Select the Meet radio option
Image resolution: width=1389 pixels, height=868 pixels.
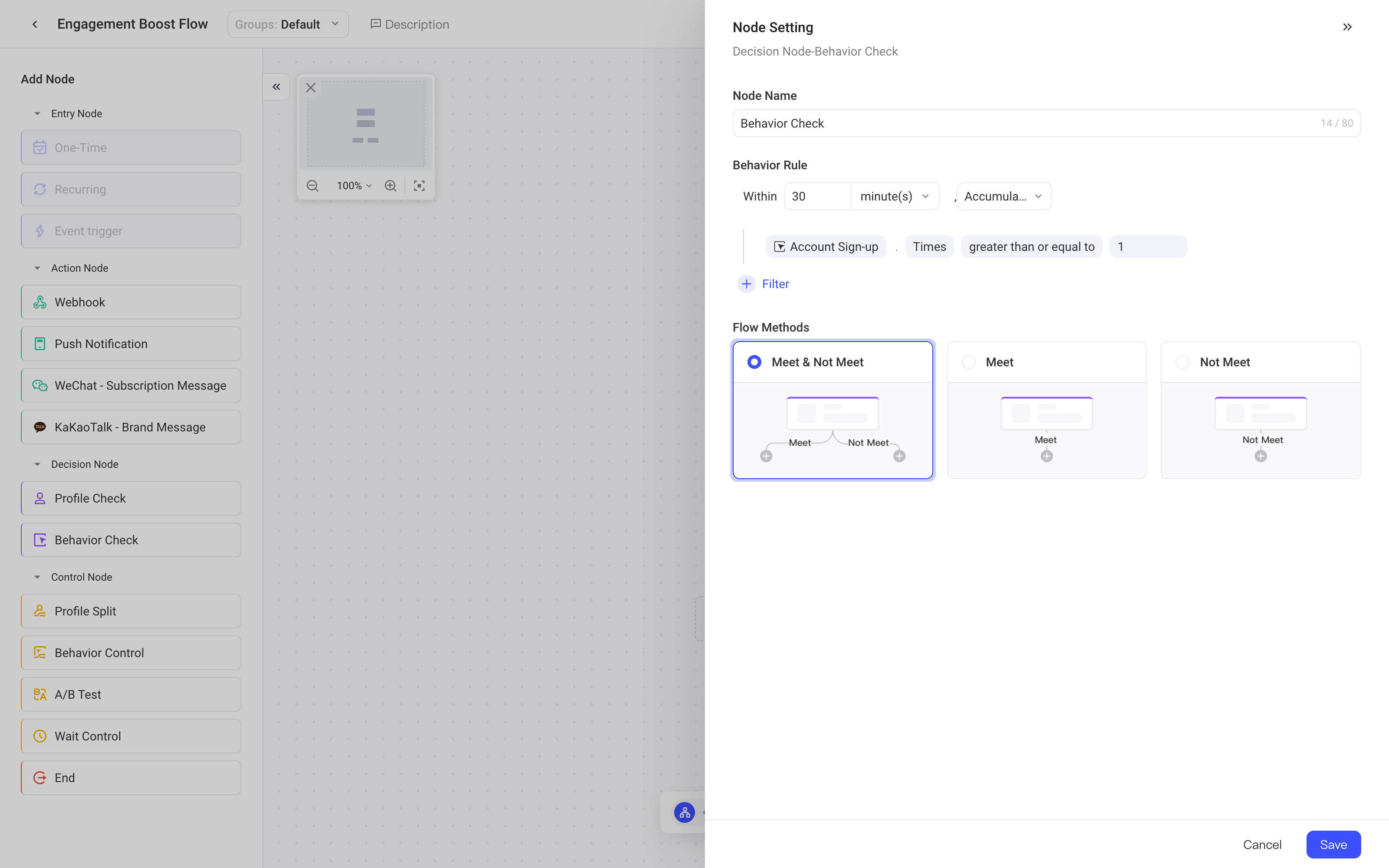coord(968,362)
